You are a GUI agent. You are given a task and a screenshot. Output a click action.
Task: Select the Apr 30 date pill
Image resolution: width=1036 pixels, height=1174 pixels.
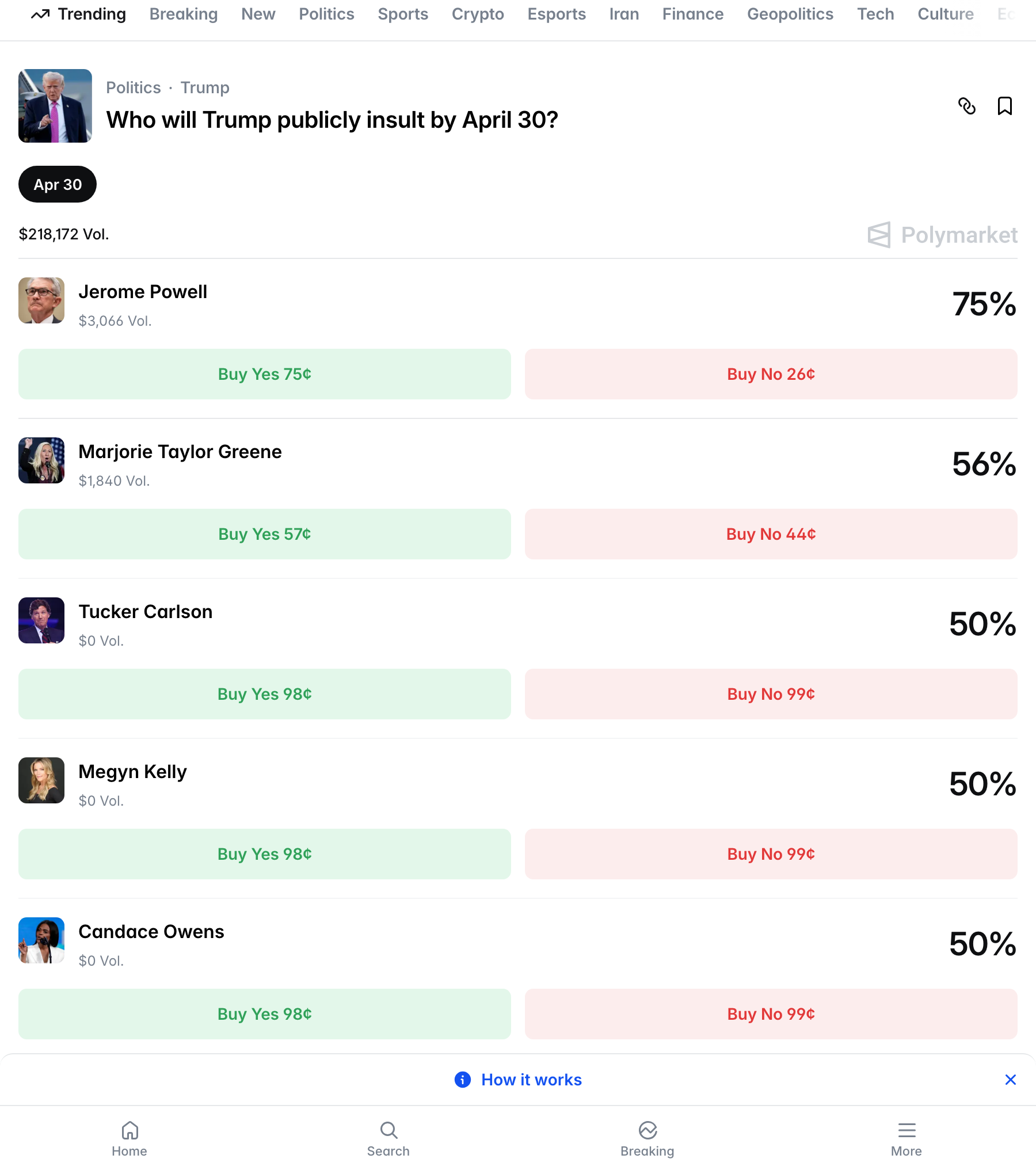pos(58,184)
